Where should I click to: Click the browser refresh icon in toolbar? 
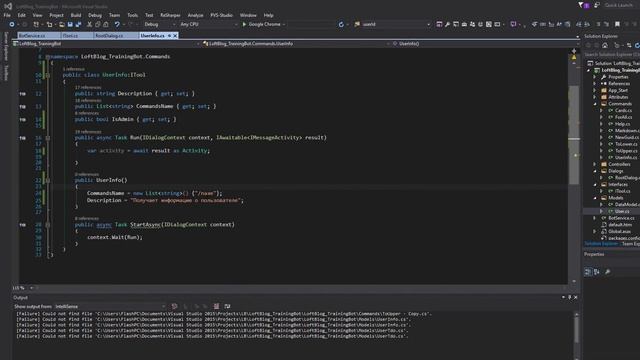click(341, 24)
